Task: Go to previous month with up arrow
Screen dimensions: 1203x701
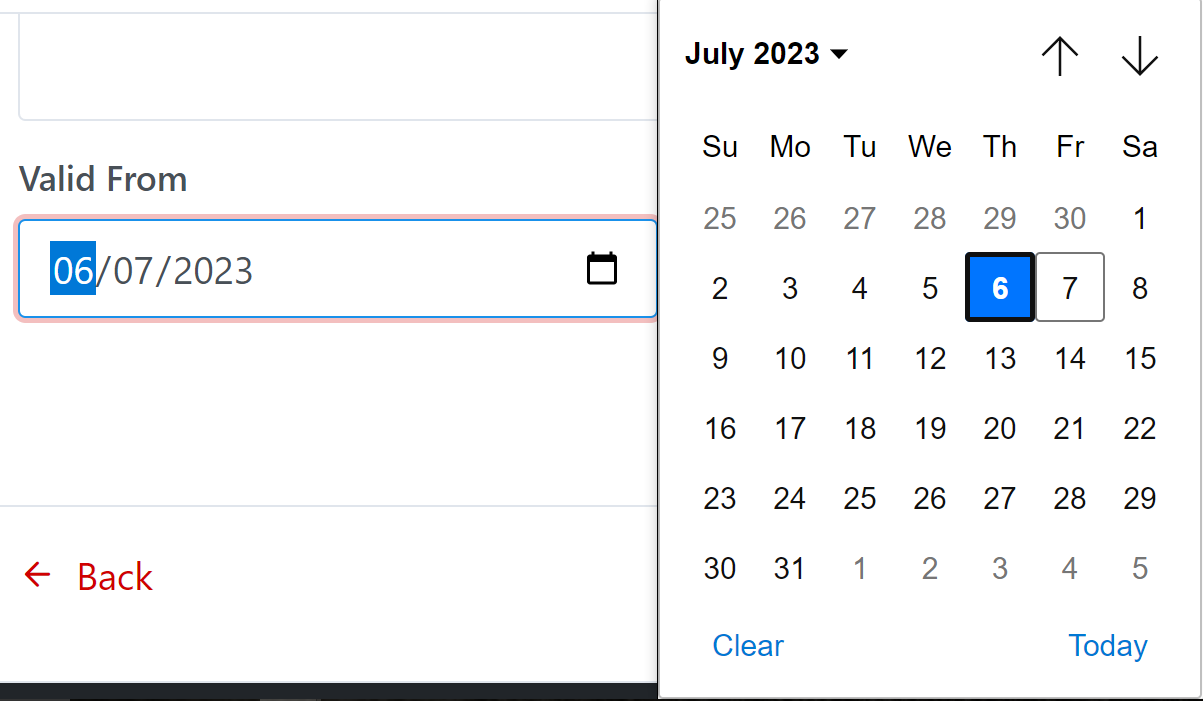Action: coord(1059,56)
